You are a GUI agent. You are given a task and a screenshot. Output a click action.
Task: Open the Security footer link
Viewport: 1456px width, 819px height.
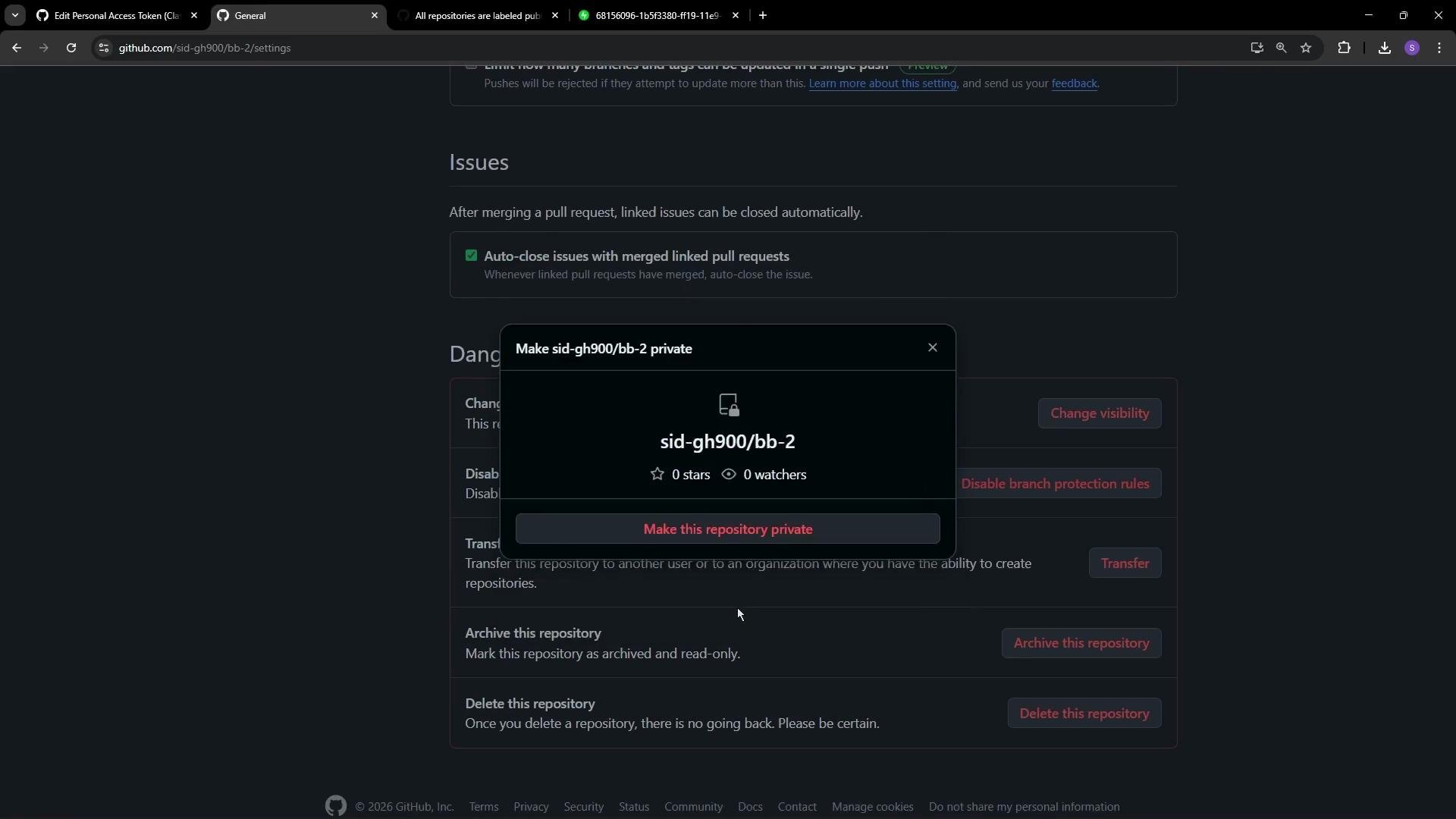click(x=583, y=807)
